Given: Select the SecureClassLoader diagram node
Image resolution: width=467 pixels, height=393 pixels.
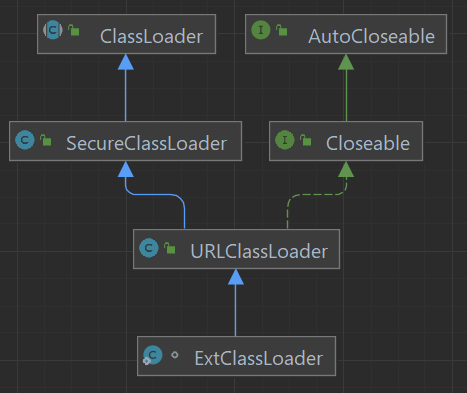Looking at the screenshot, I should point(125,141).
